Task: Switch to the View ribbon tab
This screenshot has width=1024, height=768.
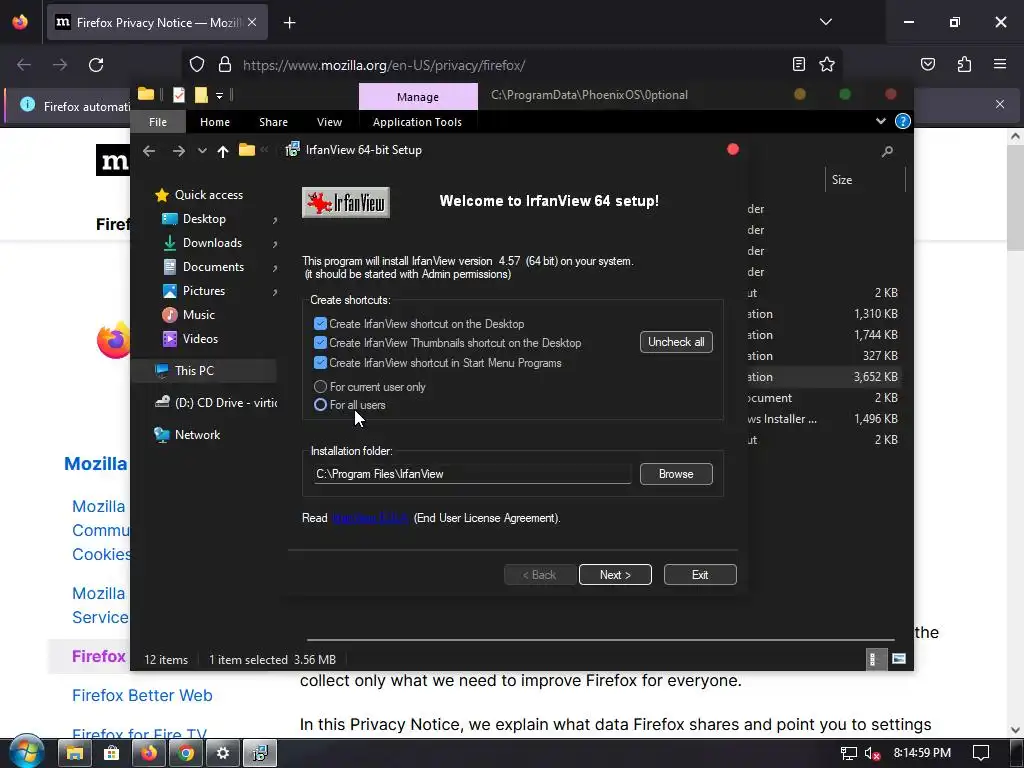Action: [329, 122]
